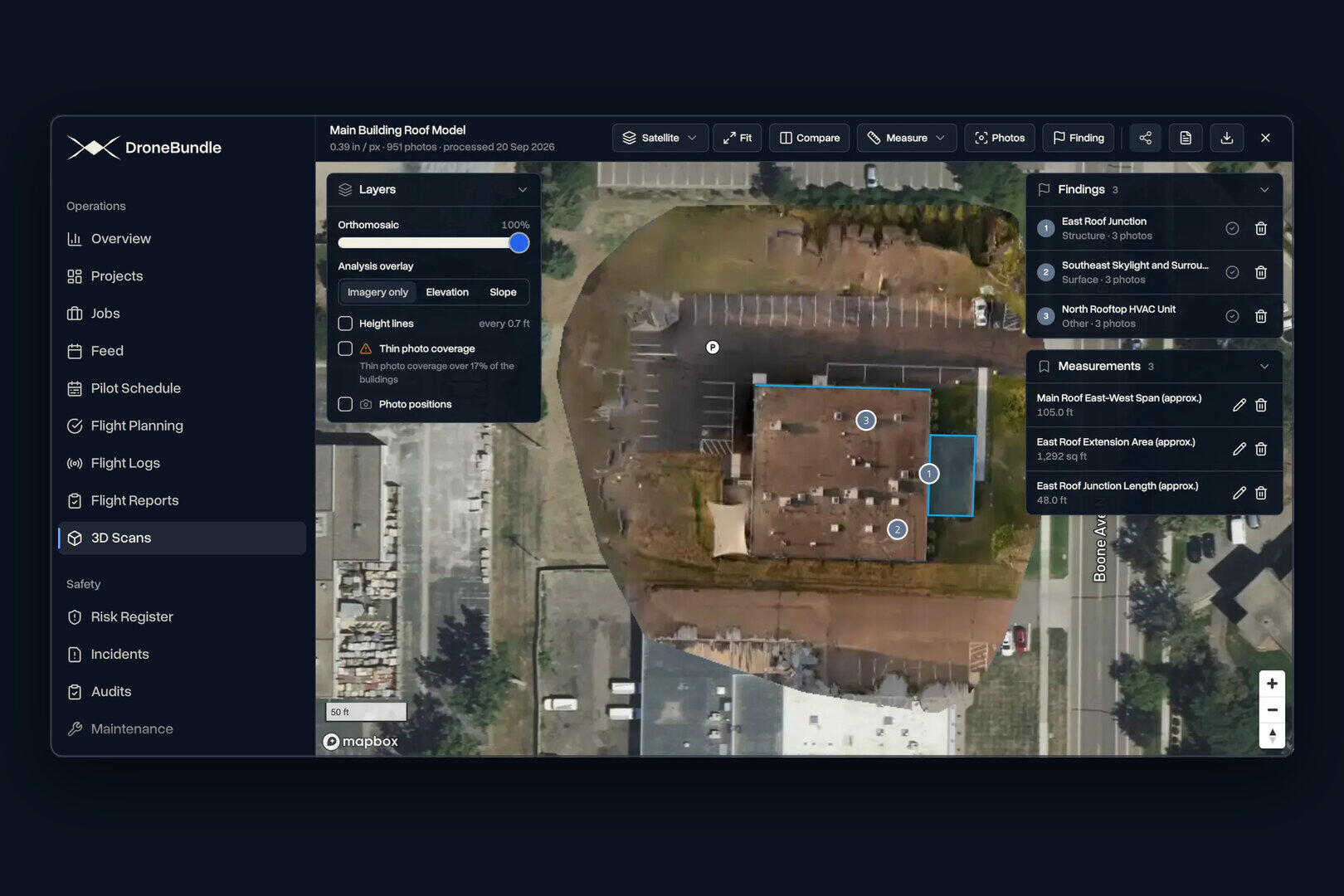Click the share icon in the toolbar

tap(1145, 138)
